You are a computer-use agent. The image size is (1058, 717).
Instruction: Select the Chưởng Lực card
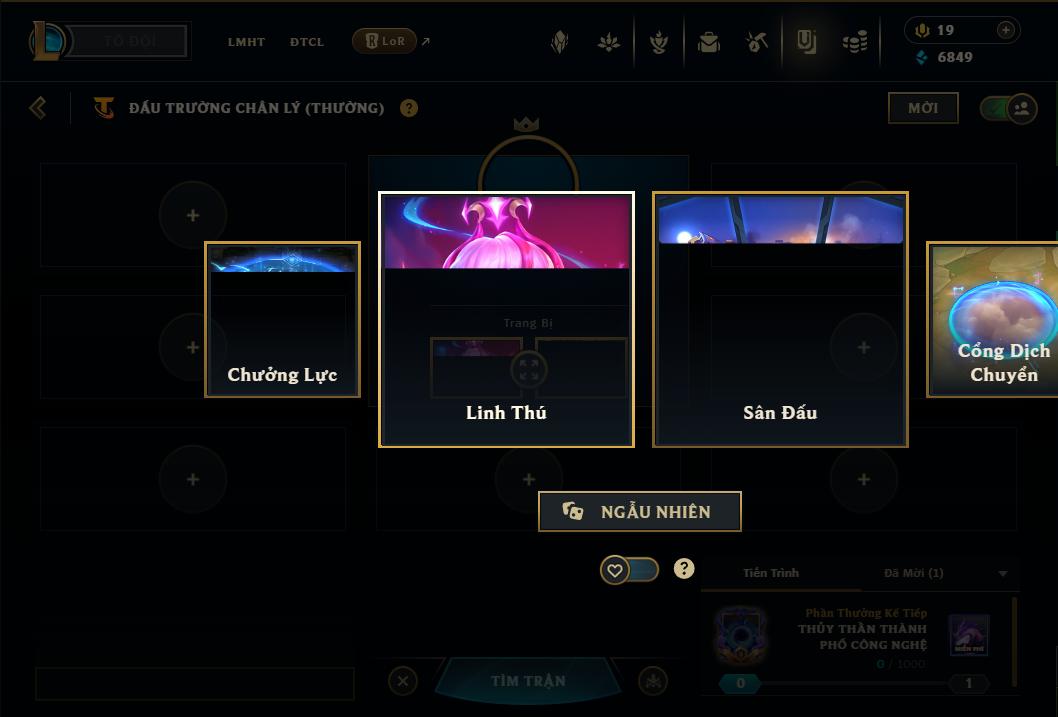282,319
